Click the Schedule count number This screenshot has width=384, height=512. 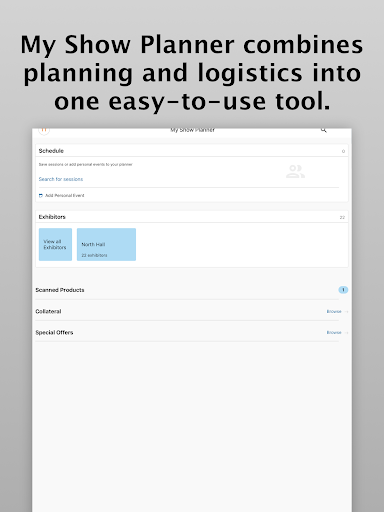click(343, 151)
